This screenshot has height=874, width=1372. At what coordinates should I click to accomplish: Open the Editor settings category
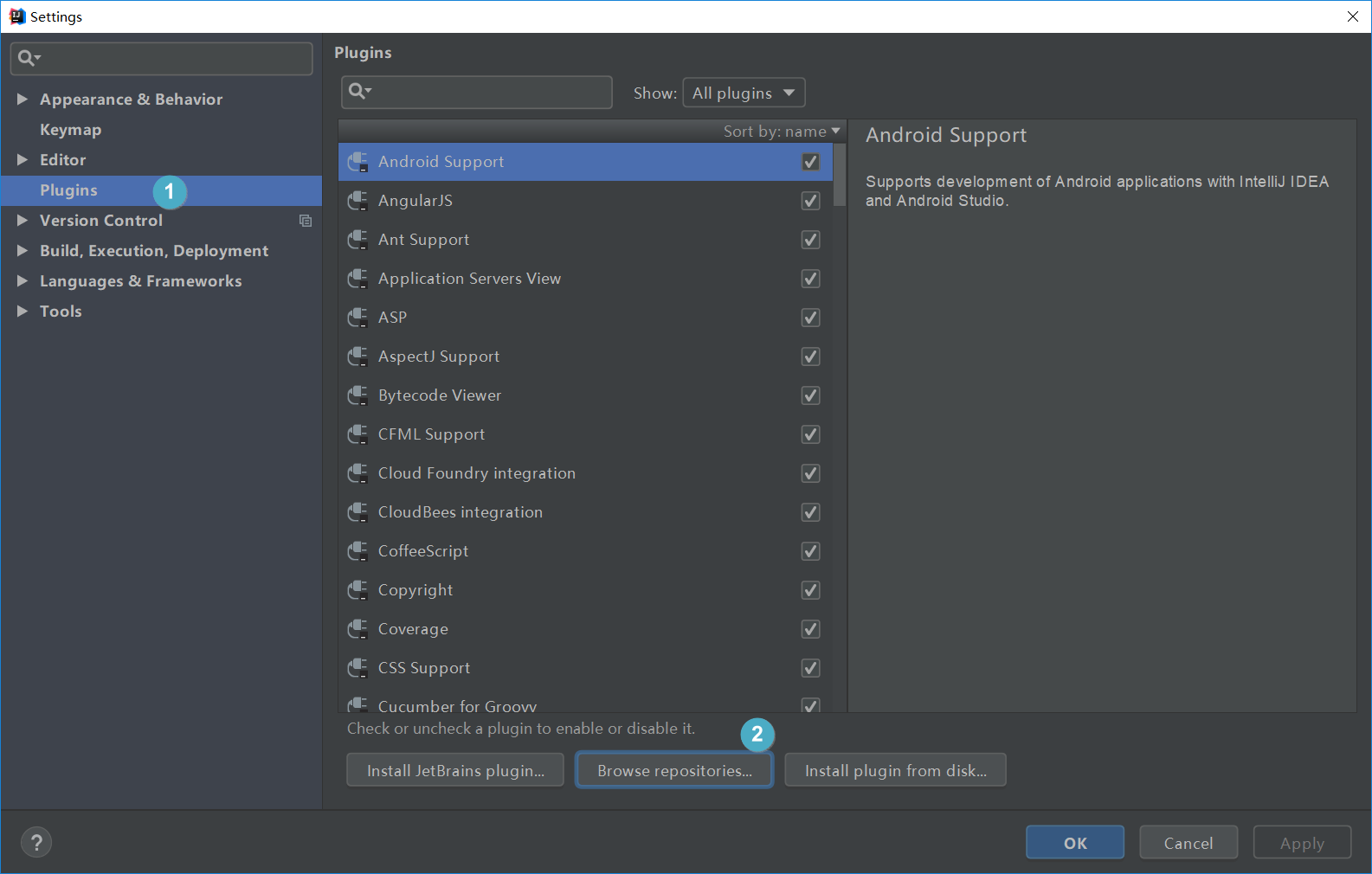point(63,160)
